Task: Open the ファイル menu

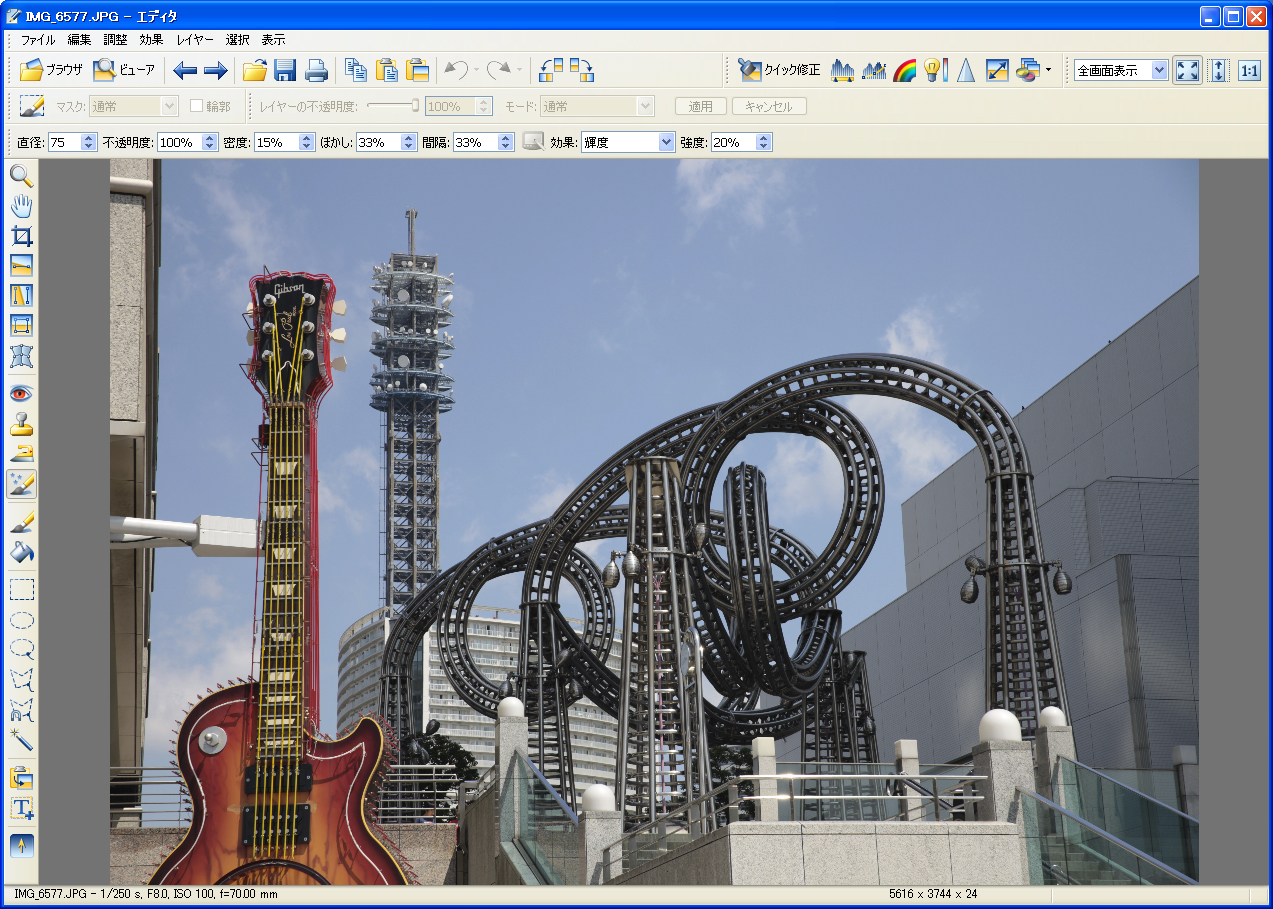Action: (x=38, y=40)
